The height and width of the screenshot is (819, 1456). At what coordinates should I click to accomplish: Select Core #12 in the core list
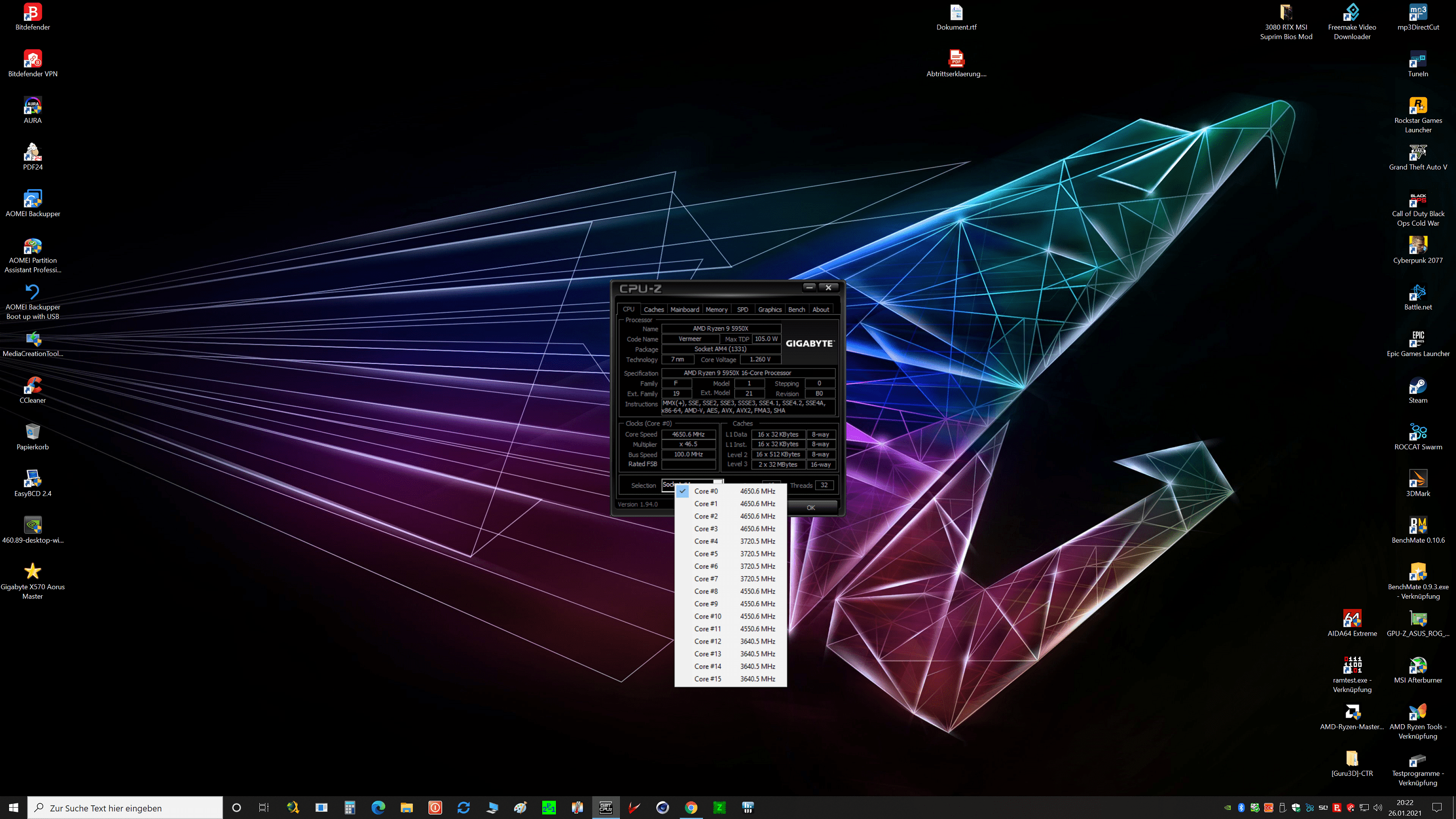731,641
